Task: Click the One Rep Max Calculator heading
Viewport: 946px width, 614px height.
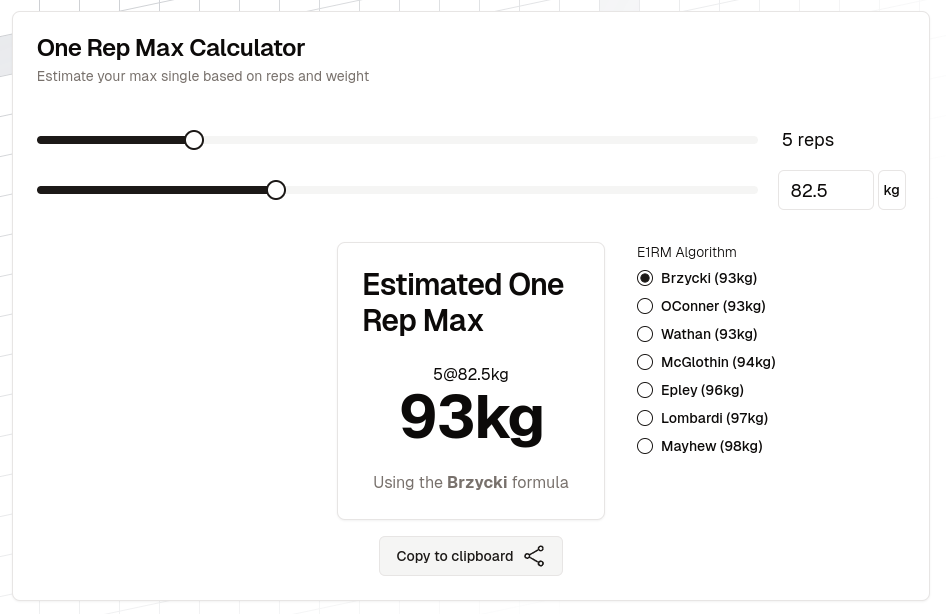Action: pyautogui.click(x=171, y=48)
